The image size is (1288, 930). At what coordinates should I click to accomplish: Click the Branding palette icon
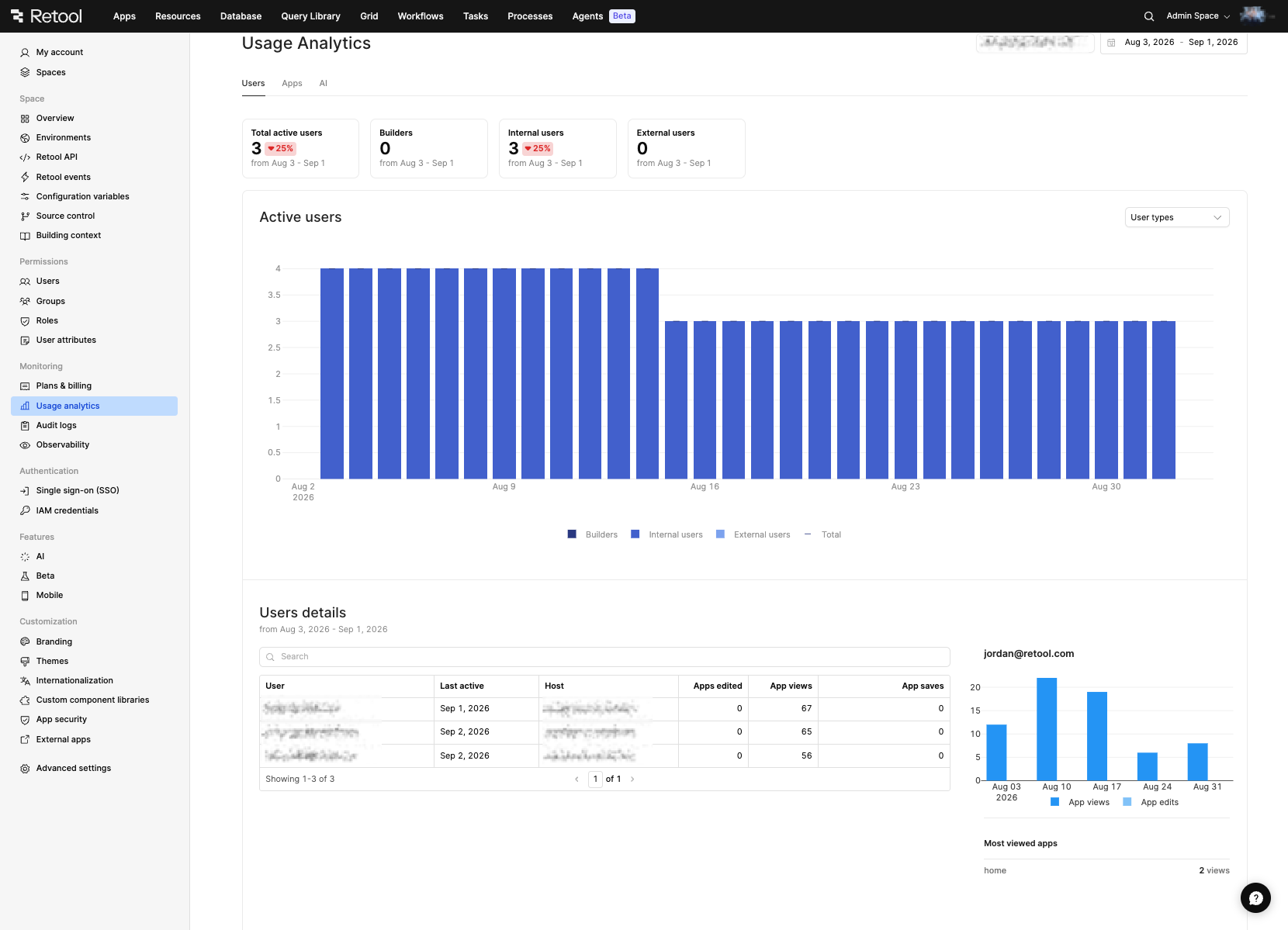tap(25, 642)
